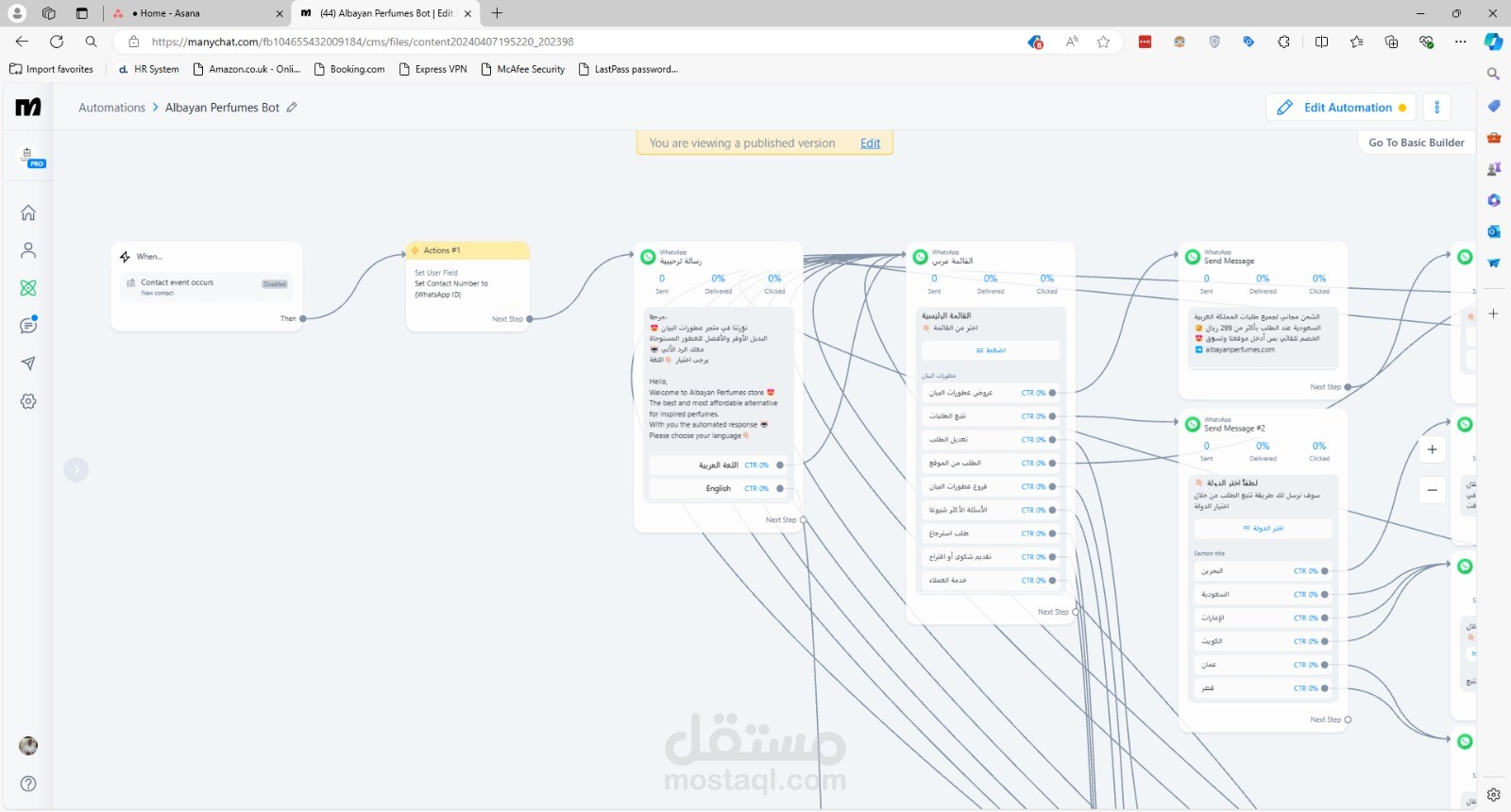Add app to Edge sidebar plus
The image size is (1511, 812).
(x=1493, y=313)
